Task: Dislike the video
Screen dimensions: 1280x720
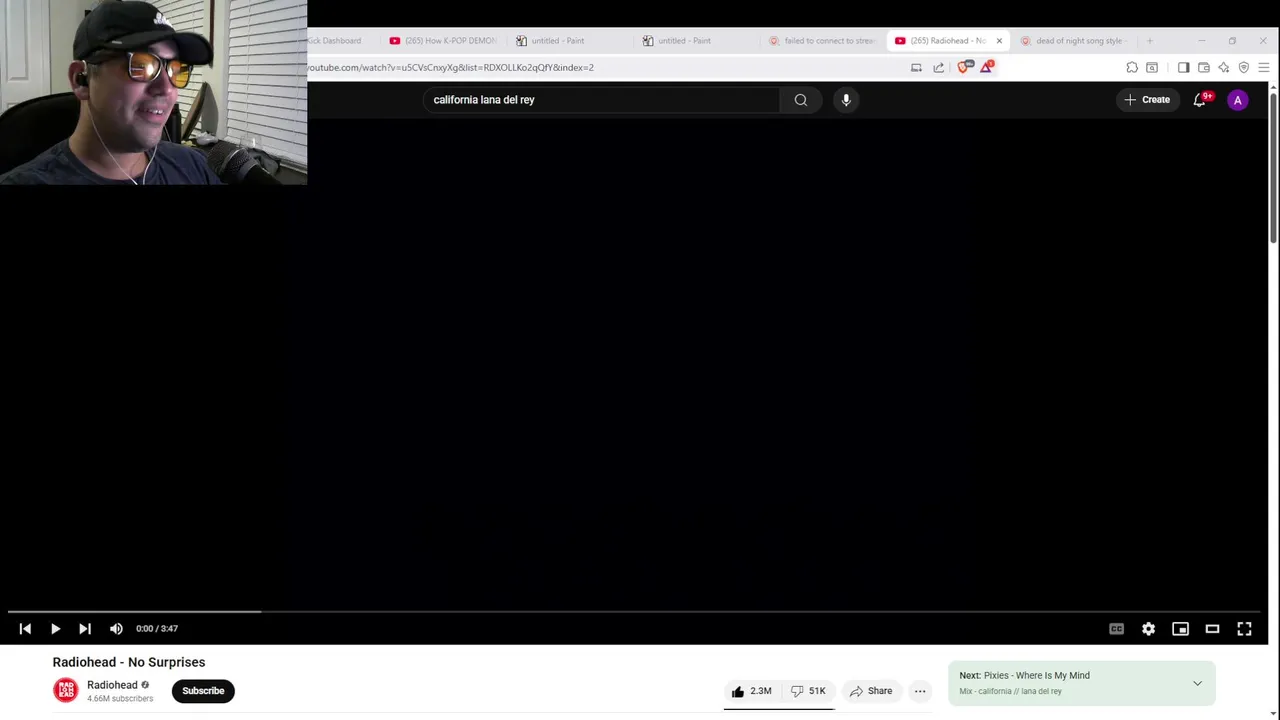Action: (808, 691)
